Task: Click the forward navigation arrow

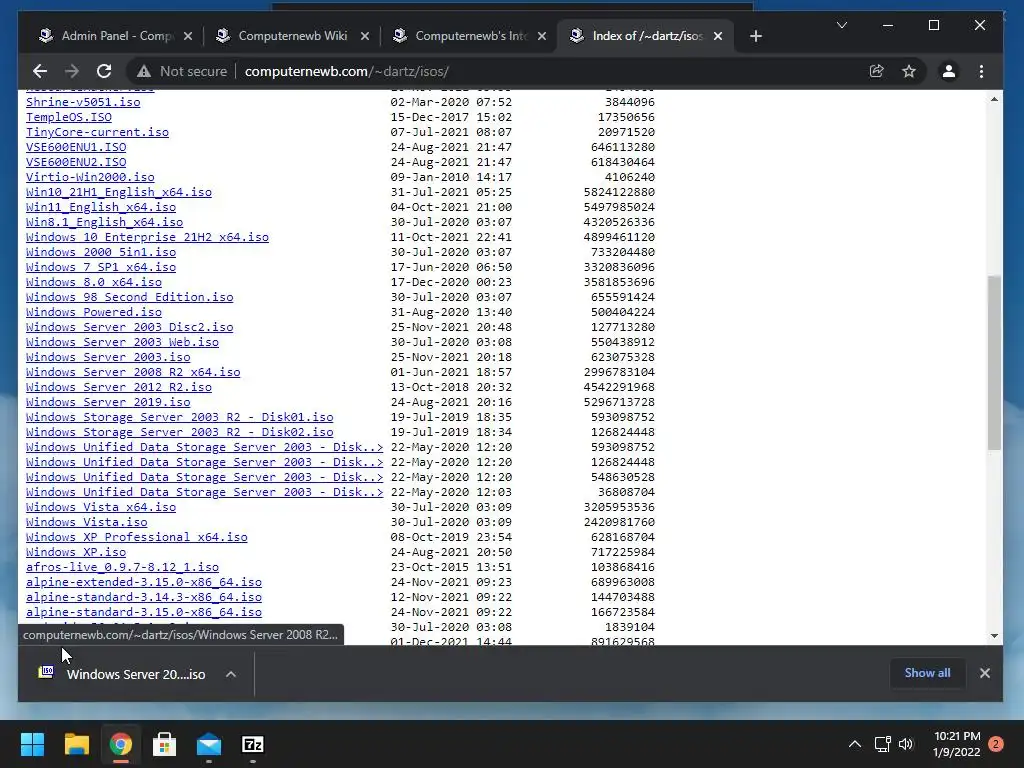Action: 72,71
